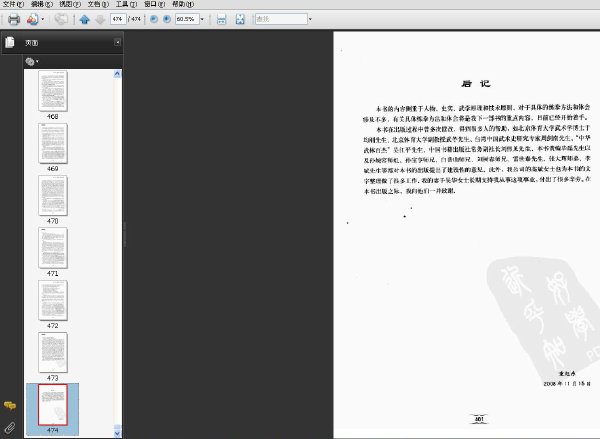600x439 pixels.
Task: Click inside the find search box
Action: [281, 19]
